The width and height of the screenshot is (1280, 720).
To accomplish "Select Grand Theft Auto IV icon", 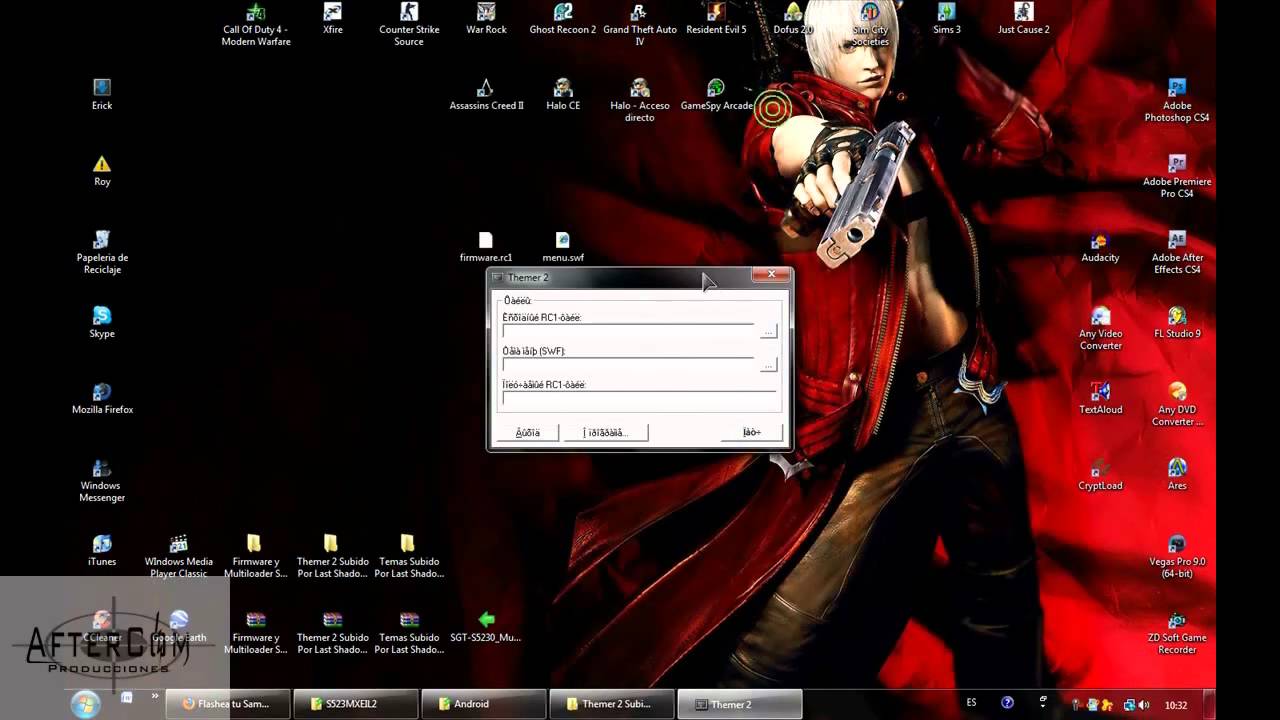I will (639, 24).
